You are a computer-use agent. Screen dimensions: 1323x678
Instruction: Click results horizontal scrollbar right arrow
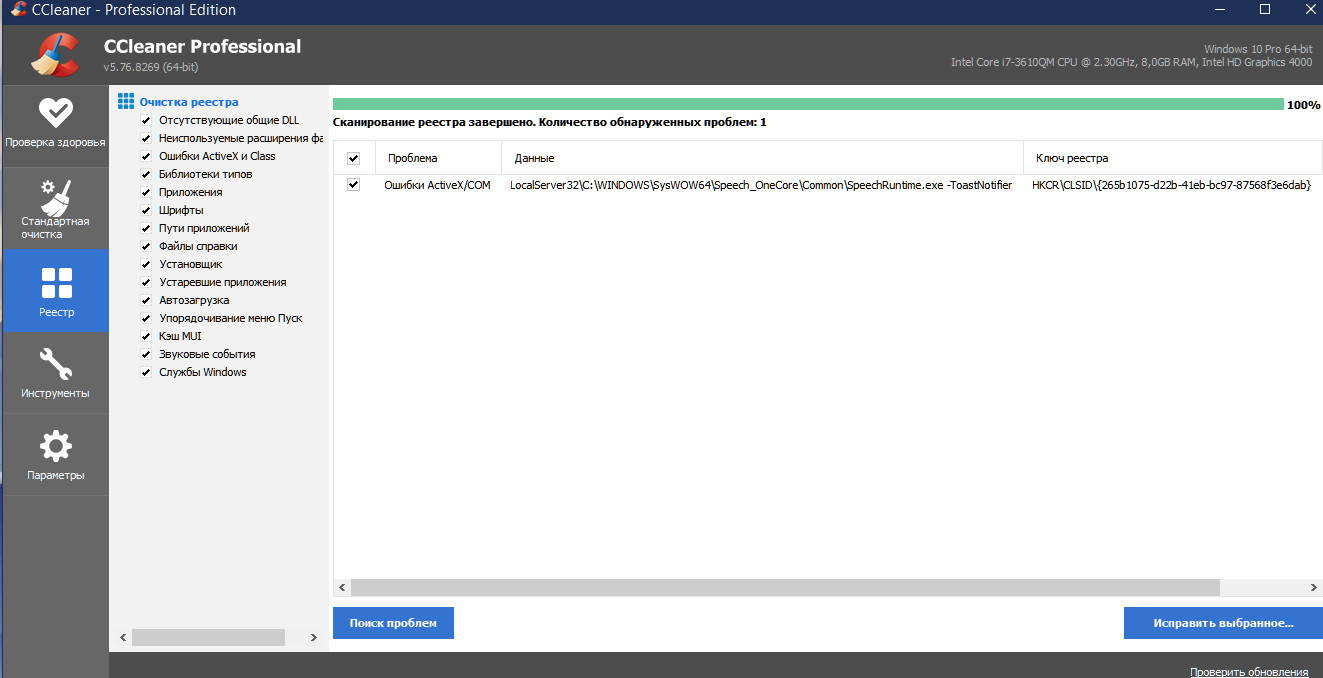coord(1314,588)
